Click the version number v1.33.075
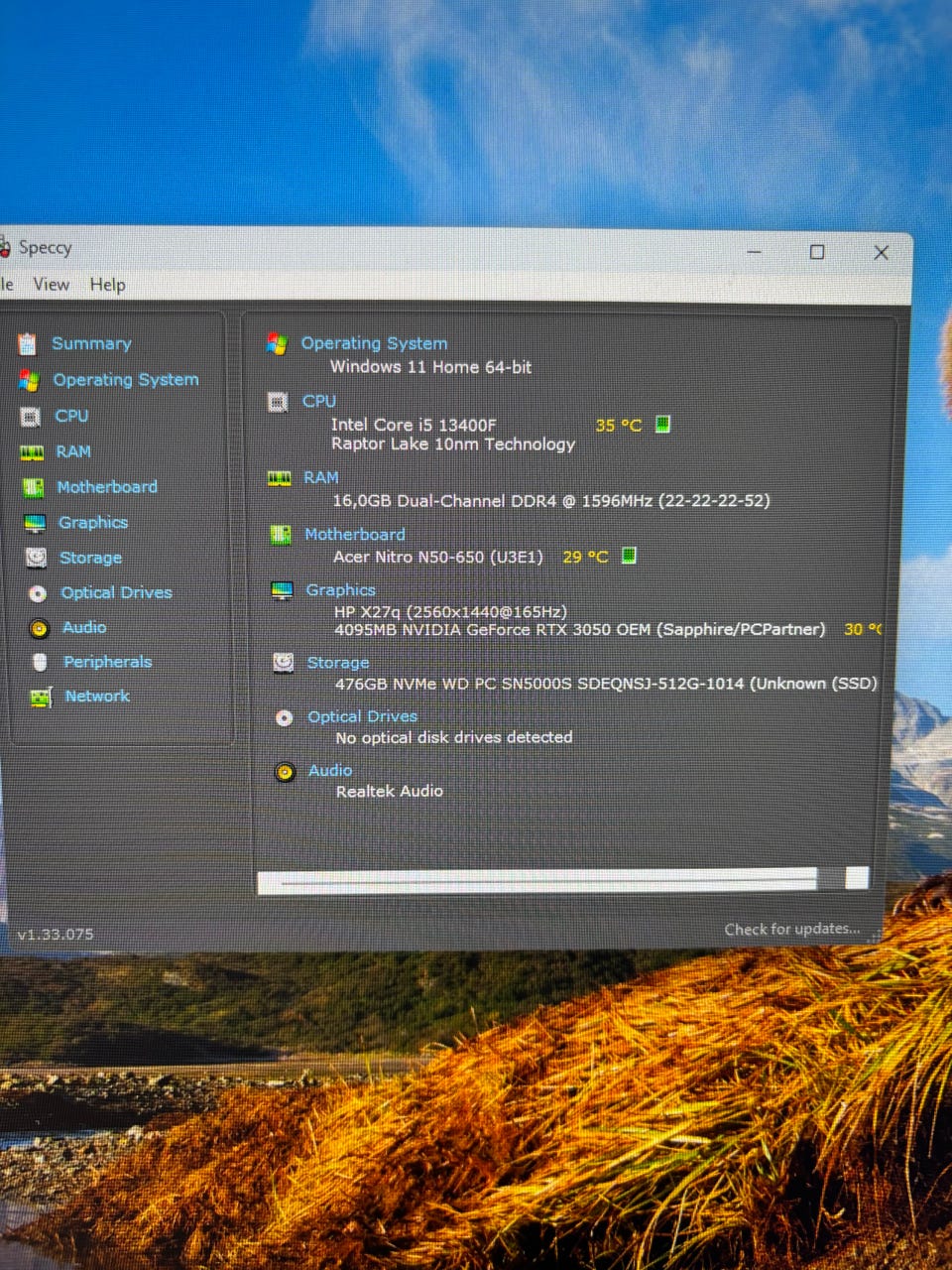This screenshot has width=952, height=1270. (x=56, y=935)
